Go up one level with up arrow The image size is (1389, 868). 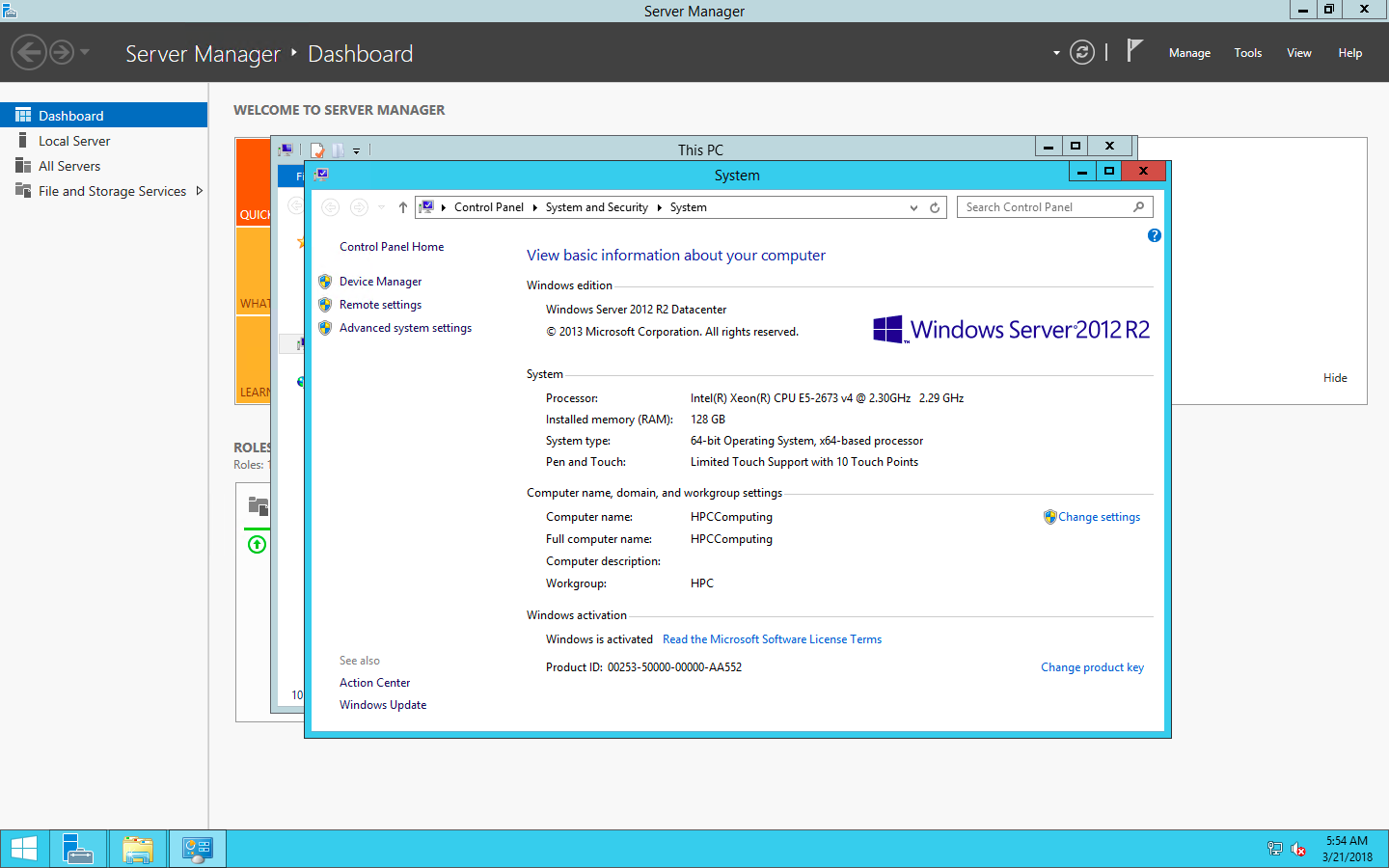tap(403, 207)
